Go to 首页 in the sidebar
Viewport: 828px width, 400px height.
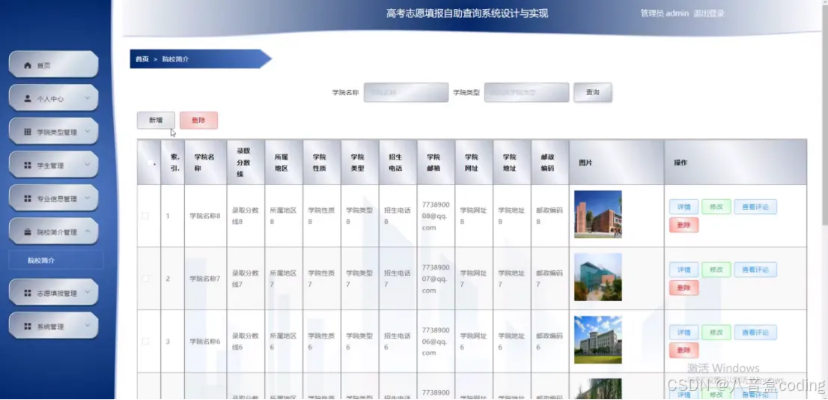point(54,65)
